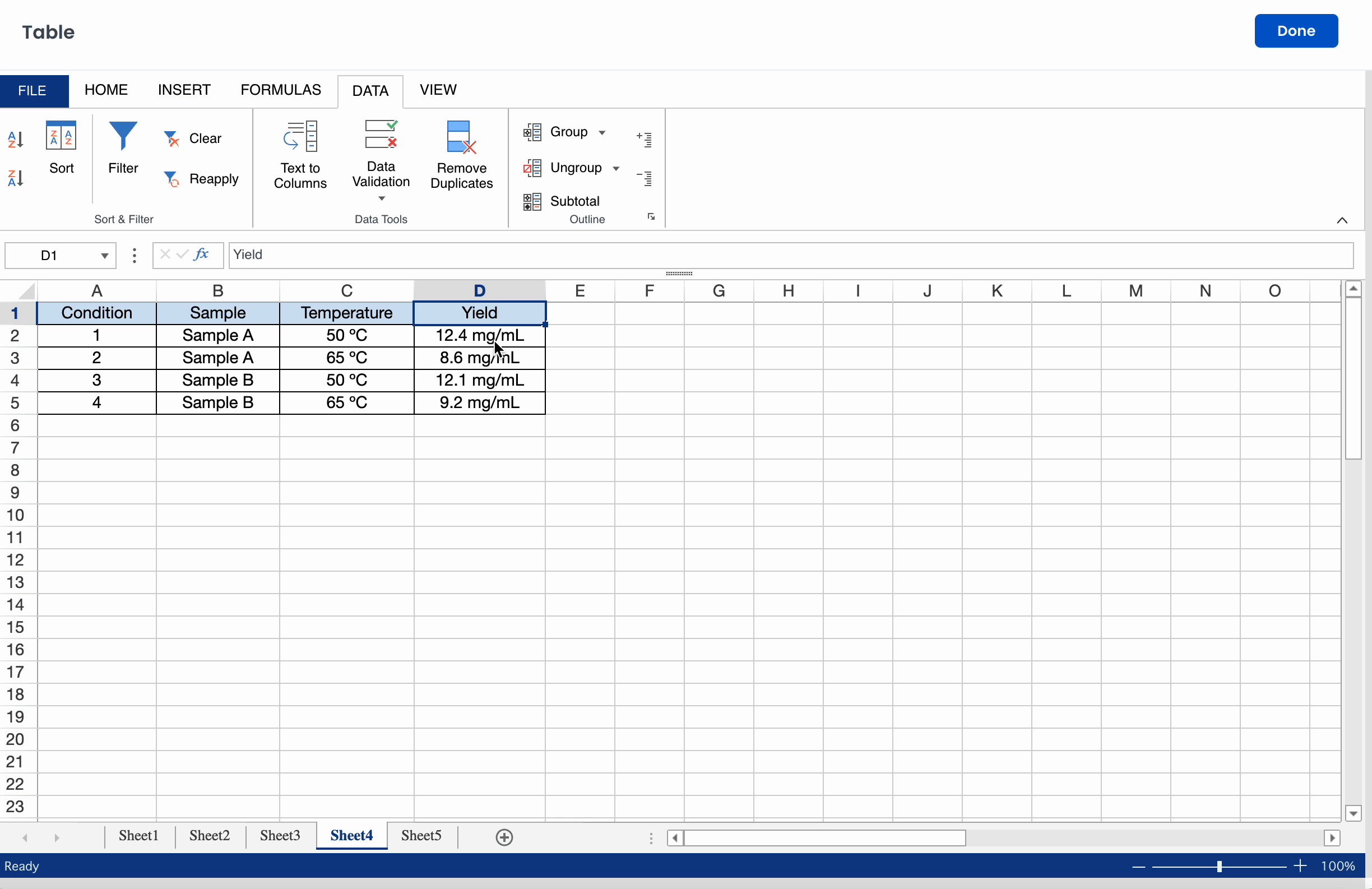Click the Sort A to Z icon
Screen dimensions: 1372x889
coord(16,139)
